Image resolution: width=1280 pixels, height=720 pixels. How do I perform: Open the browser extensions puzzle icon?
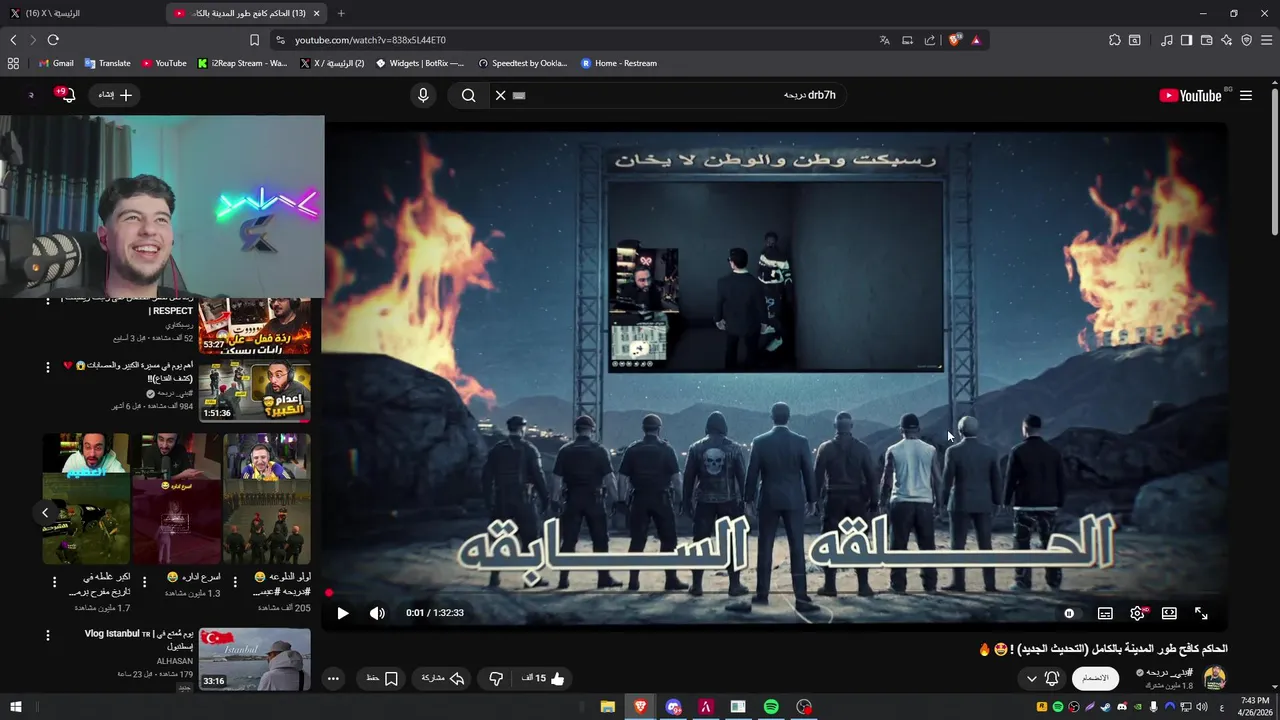pos(1115,40)
